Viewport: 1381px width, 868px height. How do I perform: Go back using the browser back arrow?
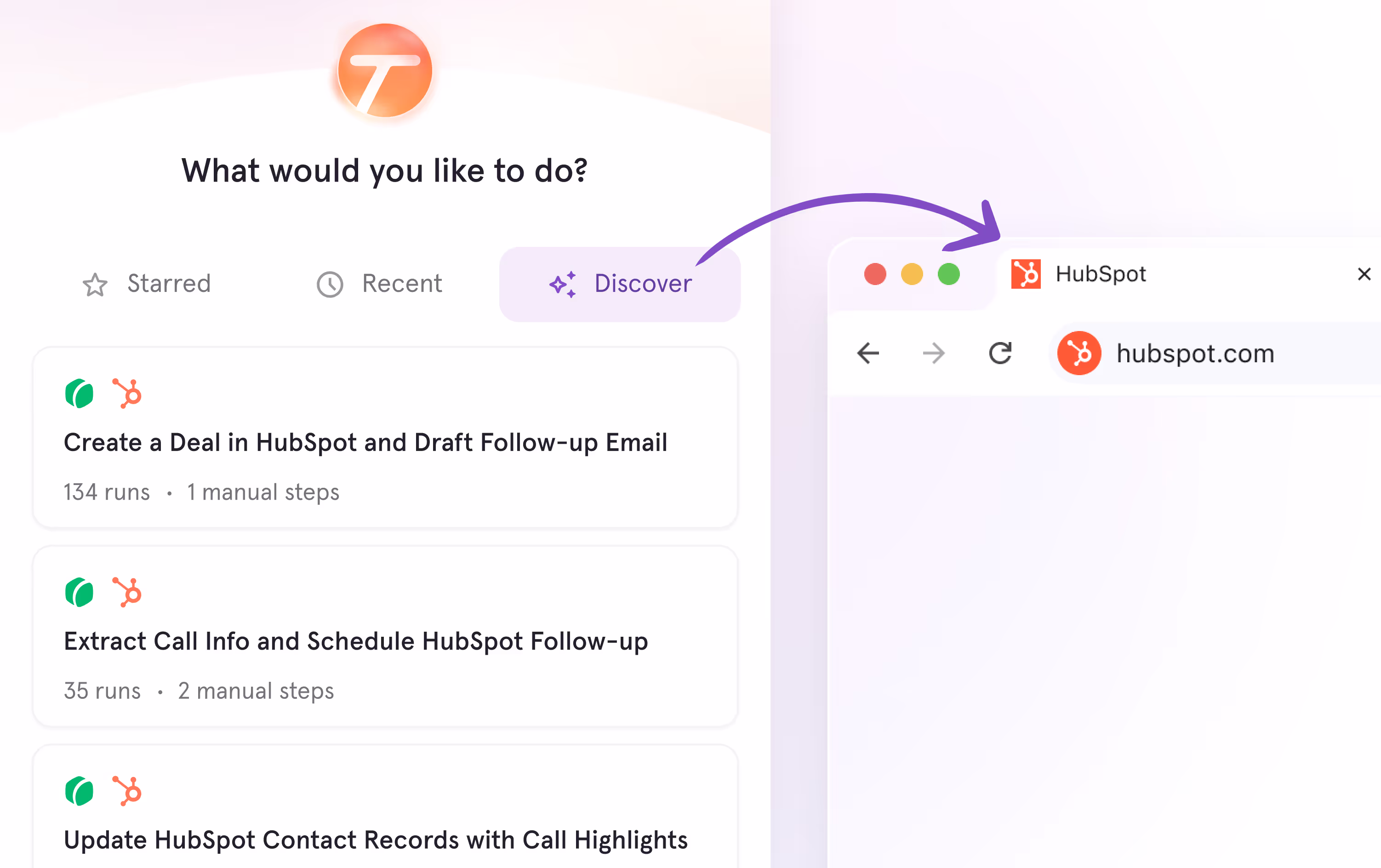pyautogui.click(x=867, y=353)
